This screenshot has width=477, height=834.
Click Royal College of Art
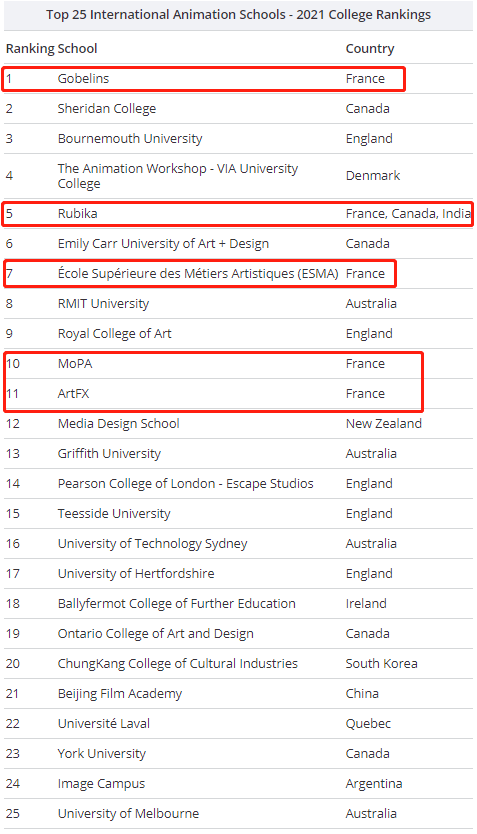[x=114, y=333]
